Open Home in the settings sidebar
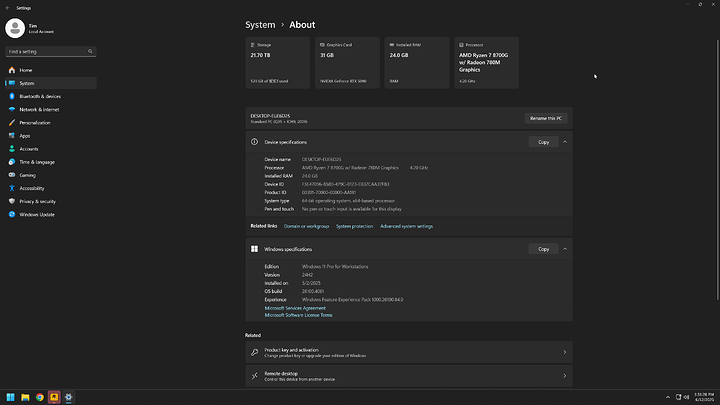The height and width of the screenshot is (405, 720). (51, 70)
